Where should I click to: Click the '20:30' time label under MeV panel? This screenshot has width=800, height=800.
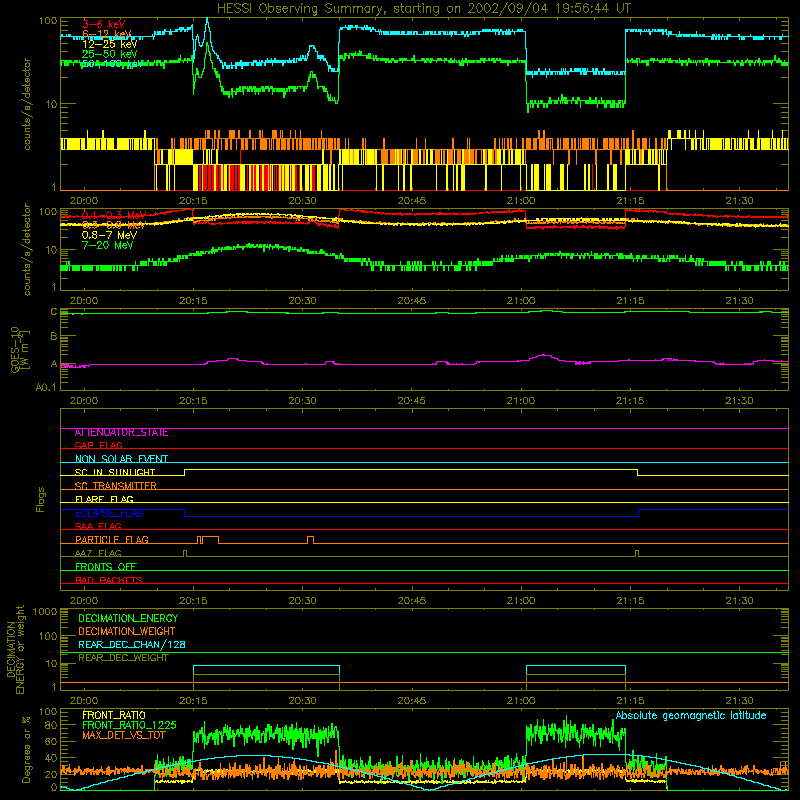[x=302, y=301]
